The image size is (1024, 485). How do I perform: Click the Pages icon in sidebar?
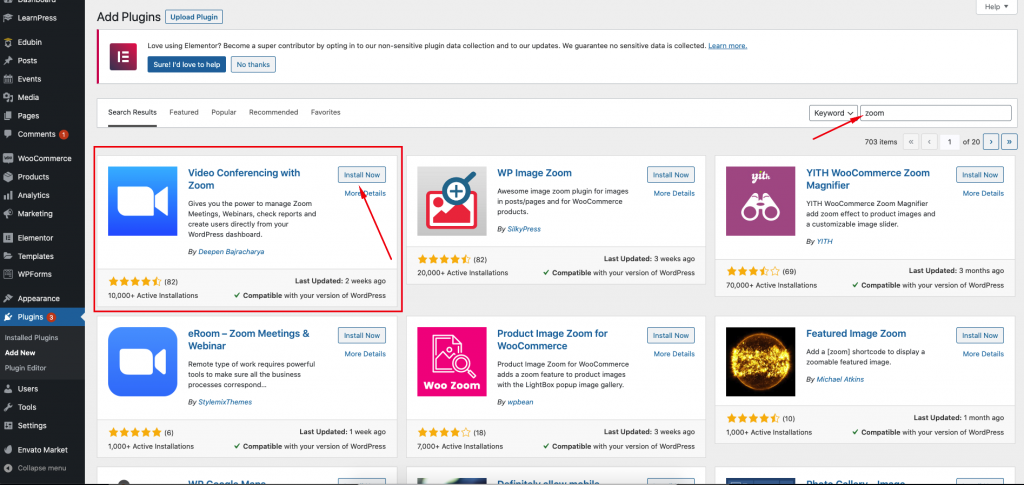point(8,116)
